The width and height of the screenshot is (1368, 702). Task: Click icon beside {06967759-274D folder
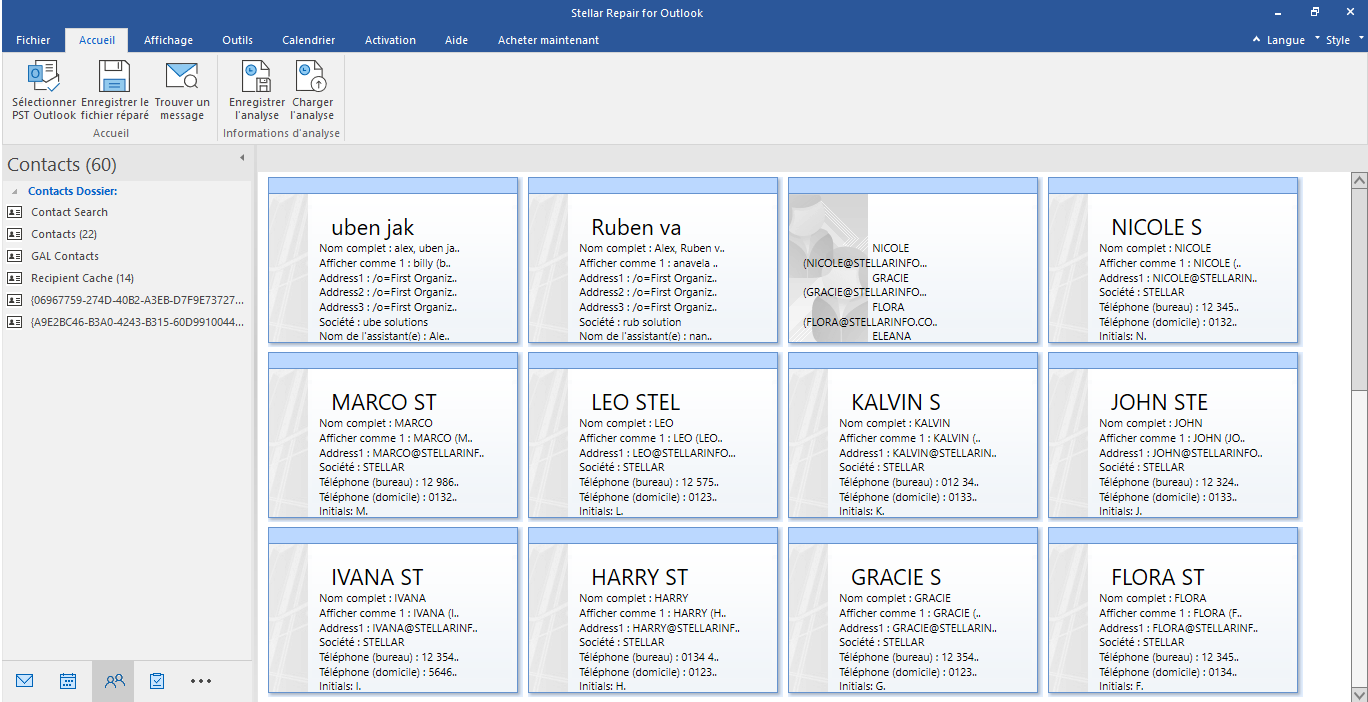pyautogui.click(x=15, y=300)
